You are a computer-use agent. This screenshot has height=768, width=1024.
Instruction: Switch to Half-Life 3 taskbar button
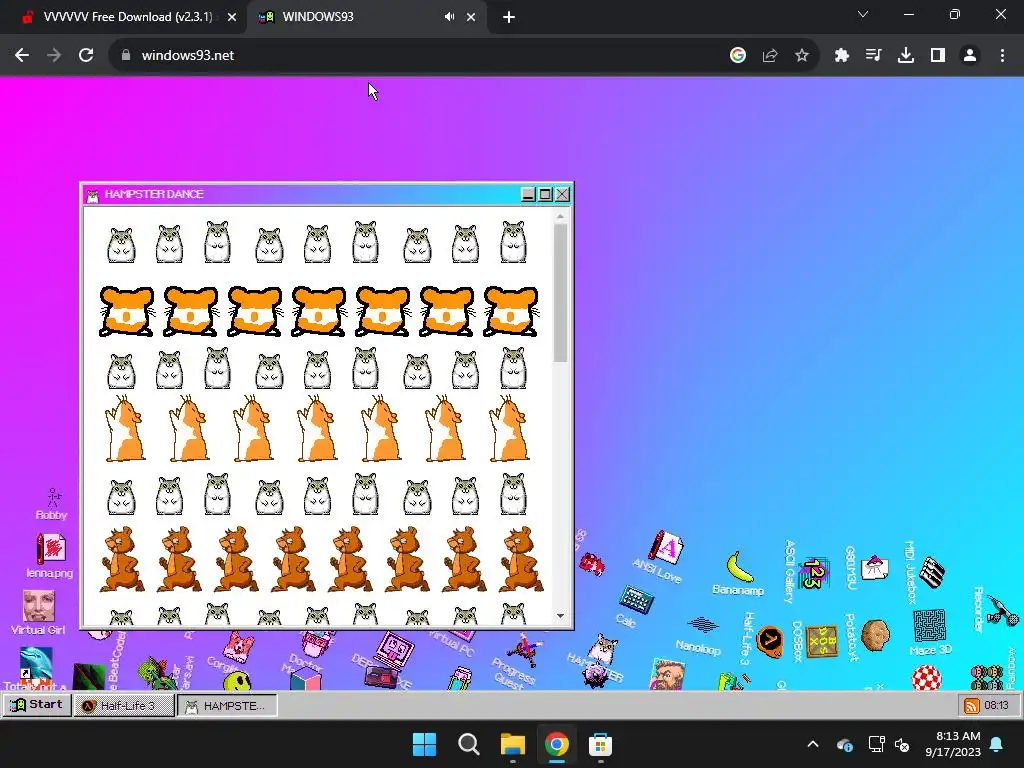[x=124, y=705]
